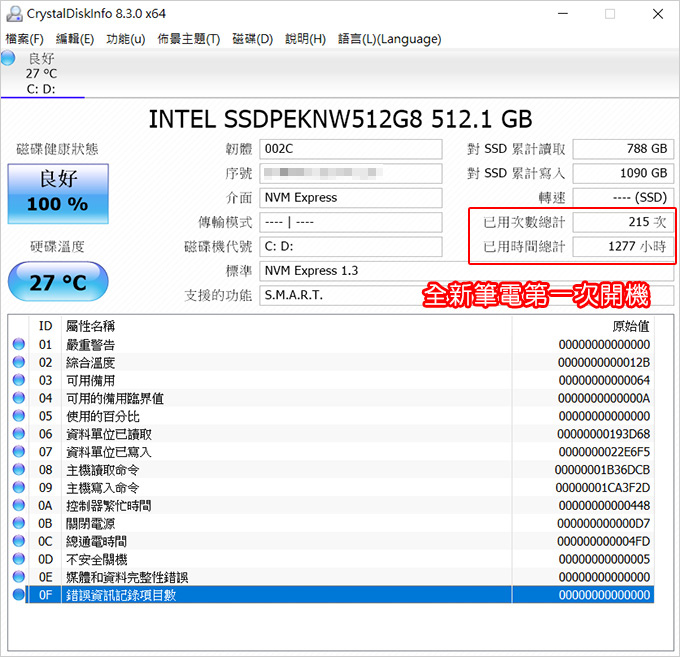Click the ID column header
The width and height of the screenshot is (680, 657).
coord(46,326)
